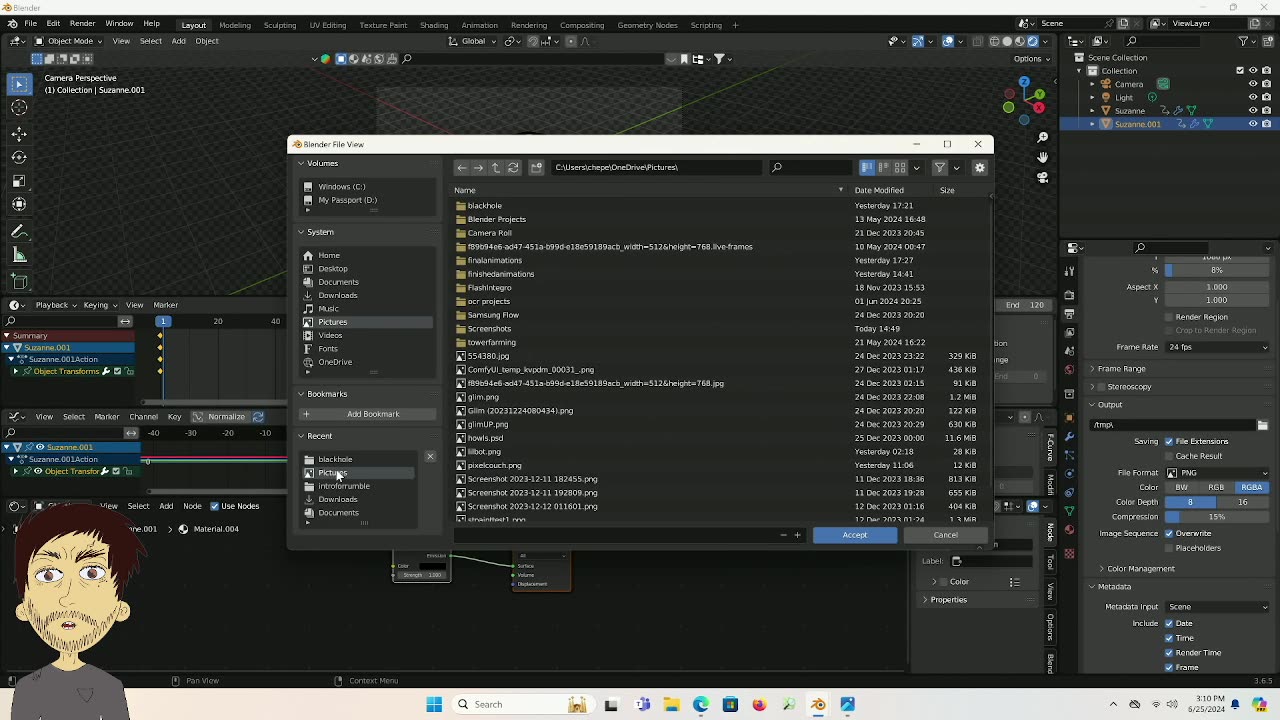Enable the Cache Result checkbox
Viewport: 1280px width, 720px height.
[x=1168, y=456]
